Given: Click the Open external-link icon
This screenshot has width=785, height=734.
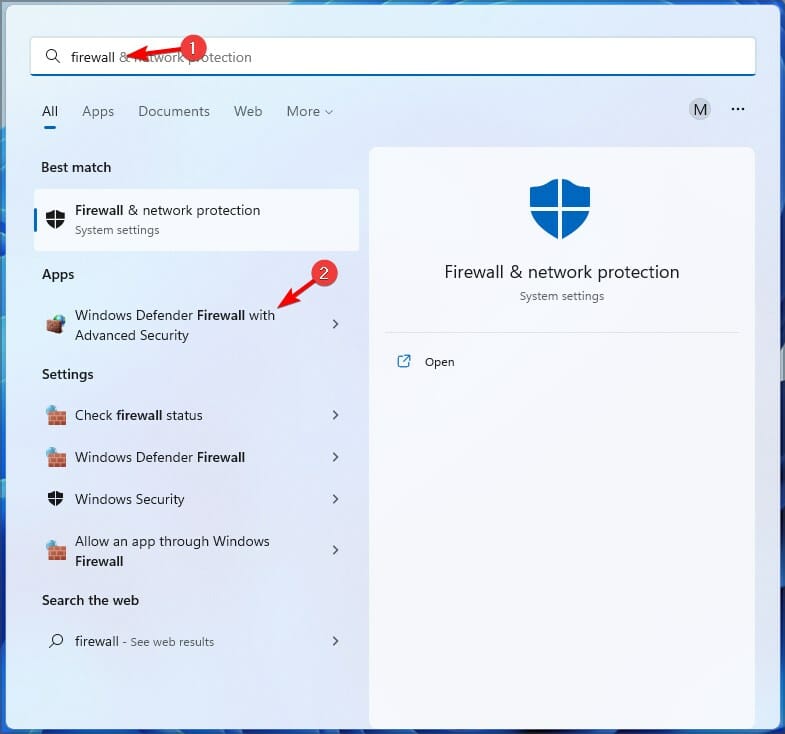Looking at the screenshot, I should pyautogui.click(x=404, y=361).
